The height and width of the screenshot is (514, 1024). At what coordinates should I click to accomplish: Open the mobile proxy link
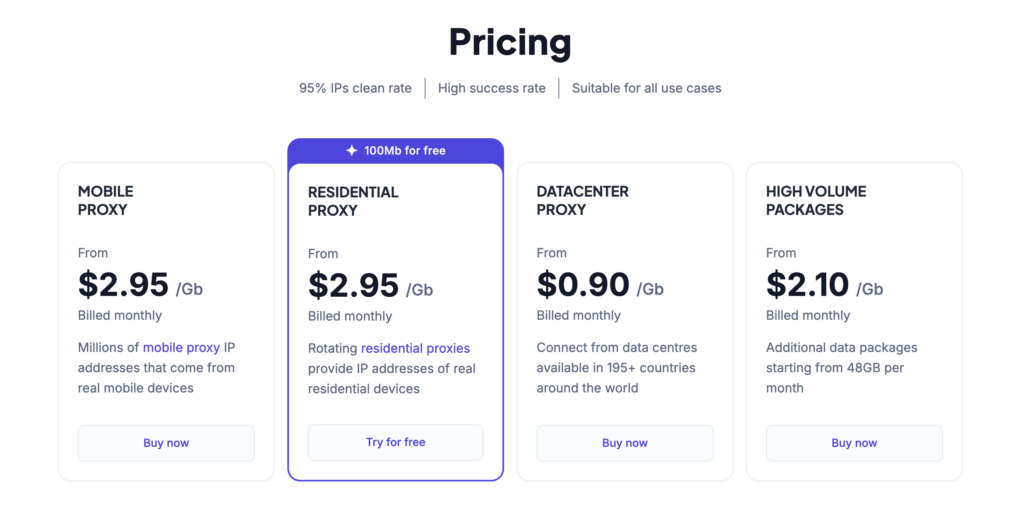[182, 347]
